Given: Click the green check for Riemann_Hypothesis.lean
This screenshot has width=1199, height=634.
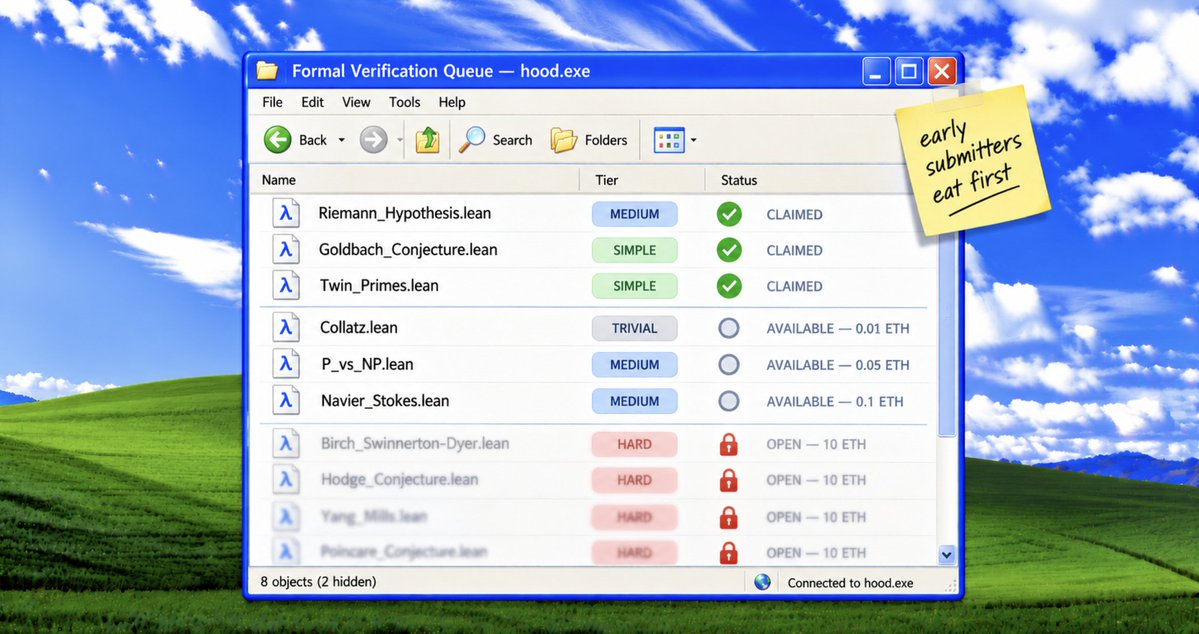Looking at the screenshot, I should pyautogui.click(x=729, y=214).
